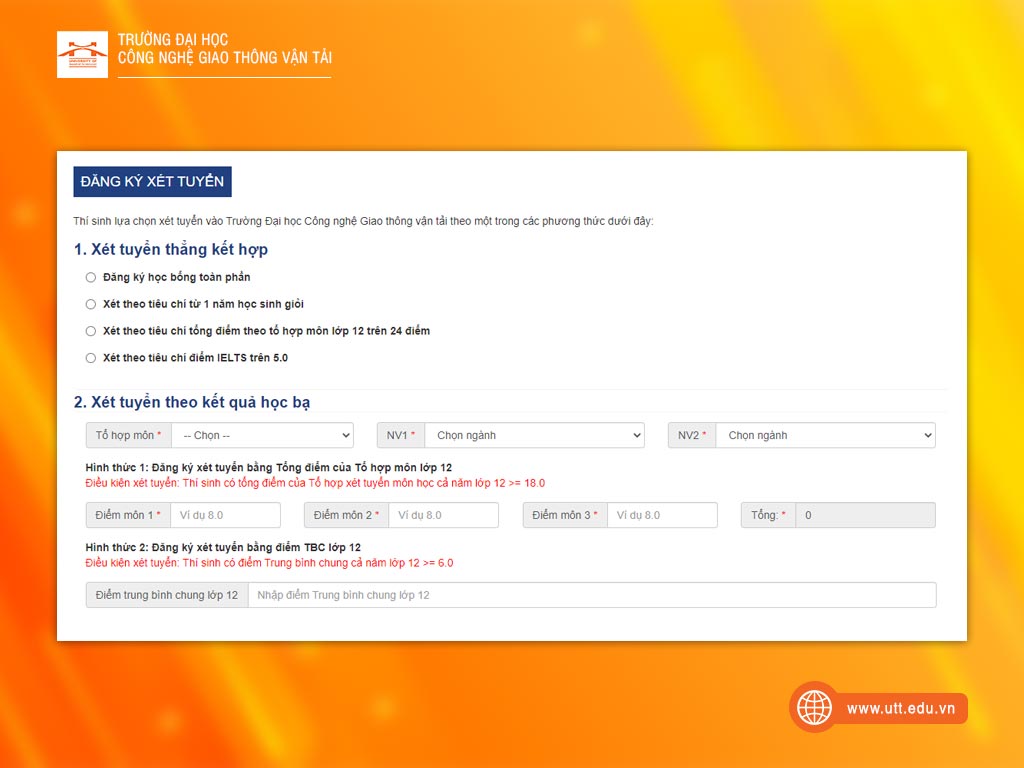Click the 'Tổng' total score field
This screenshot has width=1024, height=768.
(x=865, y=515)
